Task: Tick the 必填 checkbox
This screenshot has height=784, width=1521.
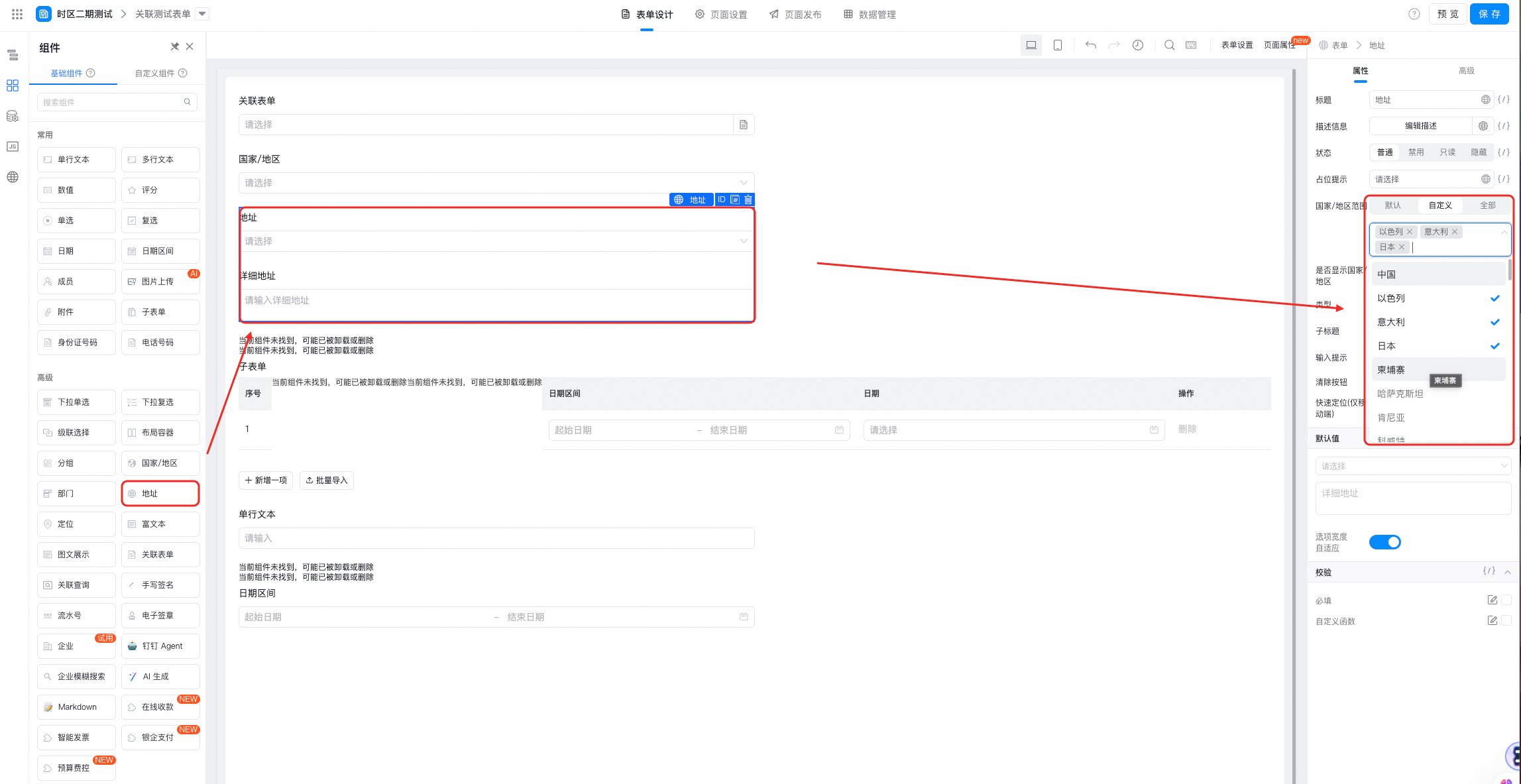Action: (1506, 600)
